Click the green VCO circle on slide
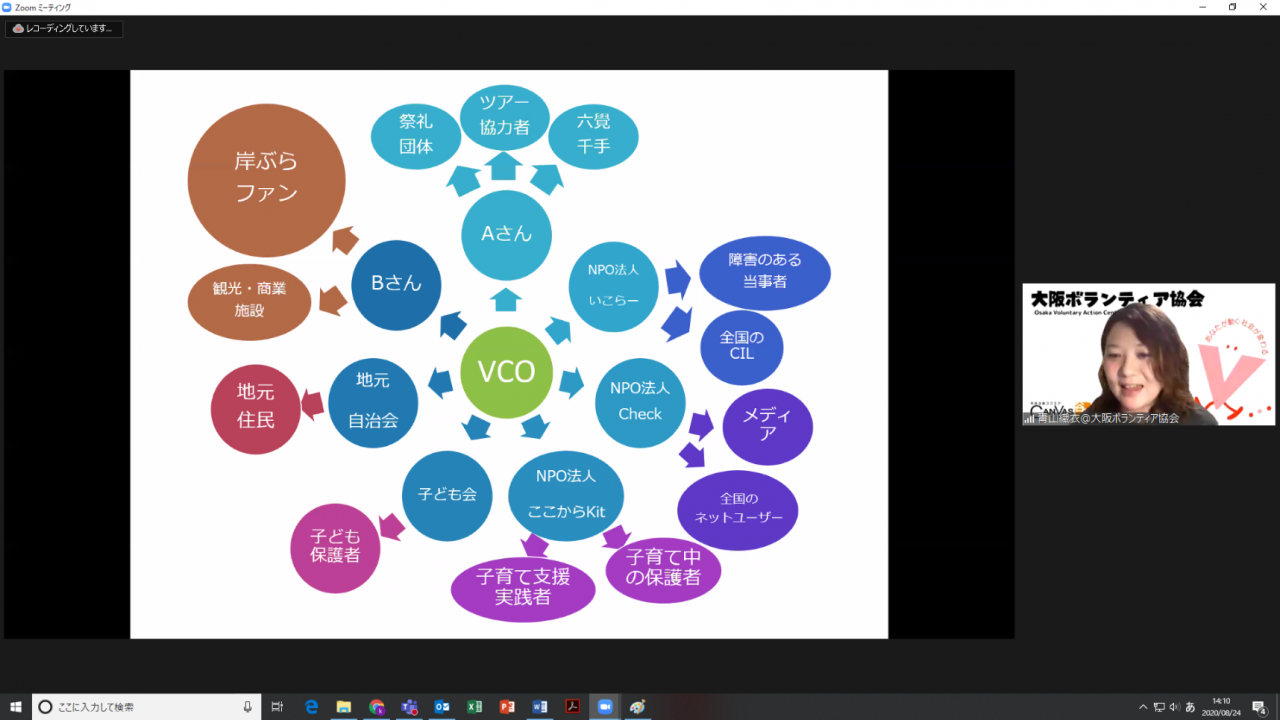This screenshot has width=1280, height=720. (x=506, y=372)
